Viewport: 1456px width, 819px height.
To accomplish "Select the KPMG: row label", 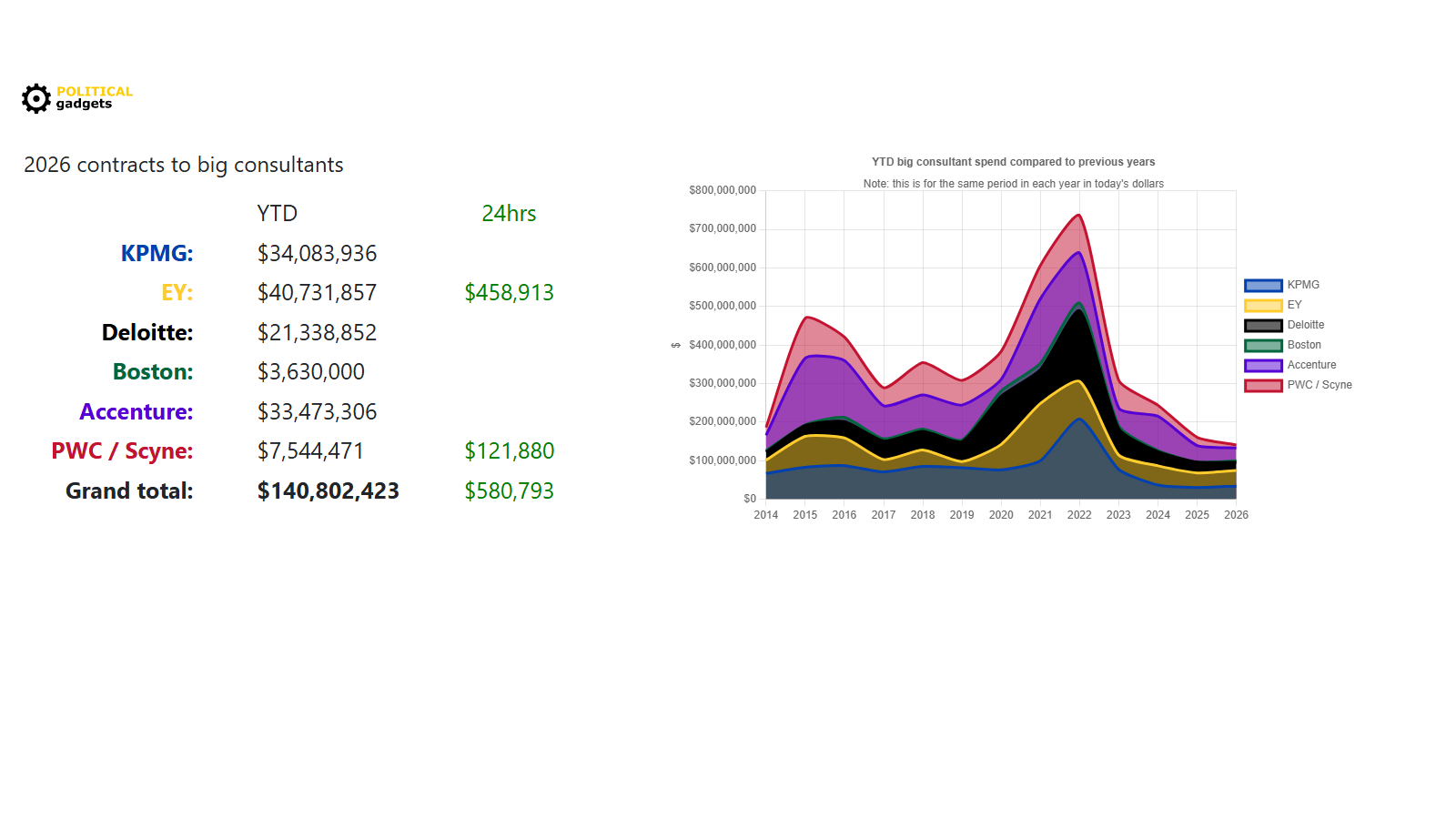I will [x=157, y=253].
